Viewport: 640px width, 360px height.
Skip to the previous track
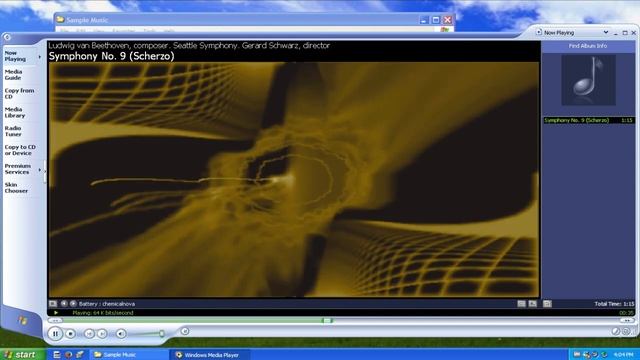pos(89,333)
